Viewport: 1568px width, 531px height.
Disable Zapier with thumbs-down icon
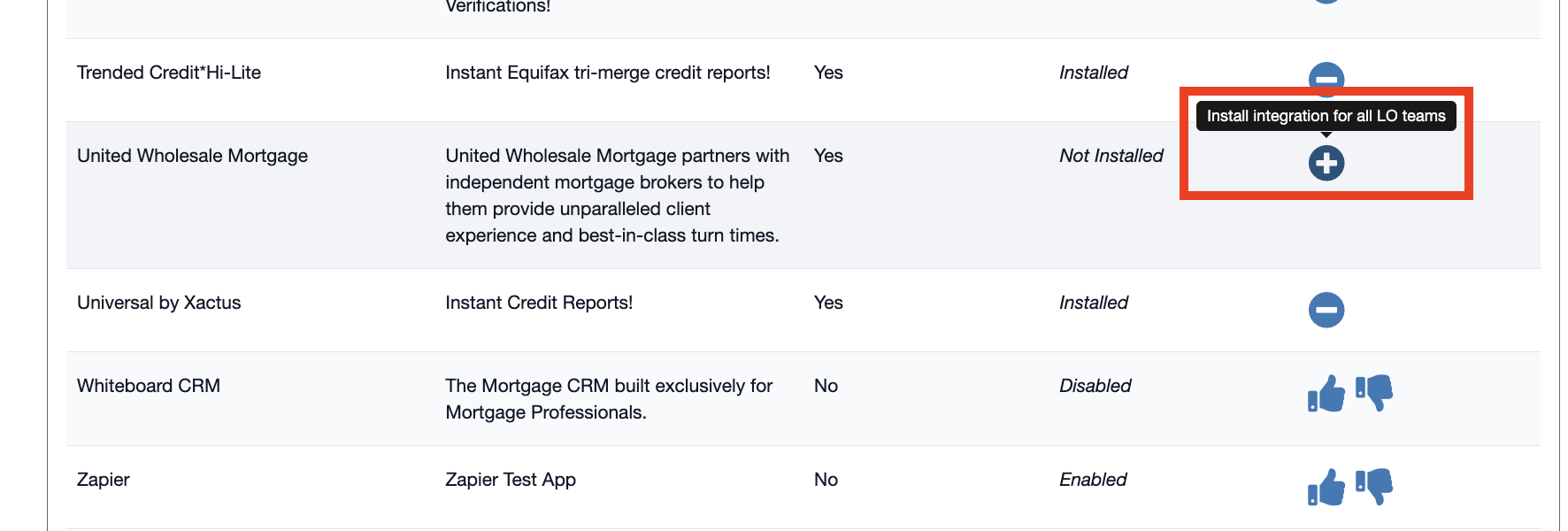(x=1373, y=487)
